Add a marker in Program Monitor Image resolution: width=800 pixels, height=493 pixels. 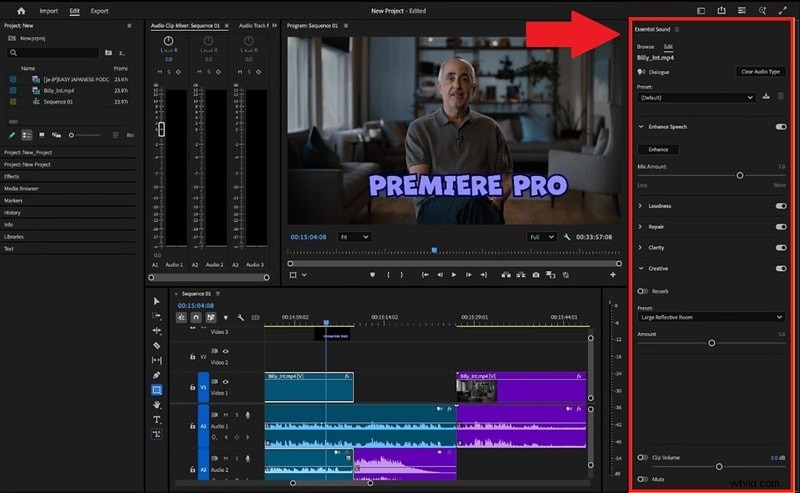372,275
